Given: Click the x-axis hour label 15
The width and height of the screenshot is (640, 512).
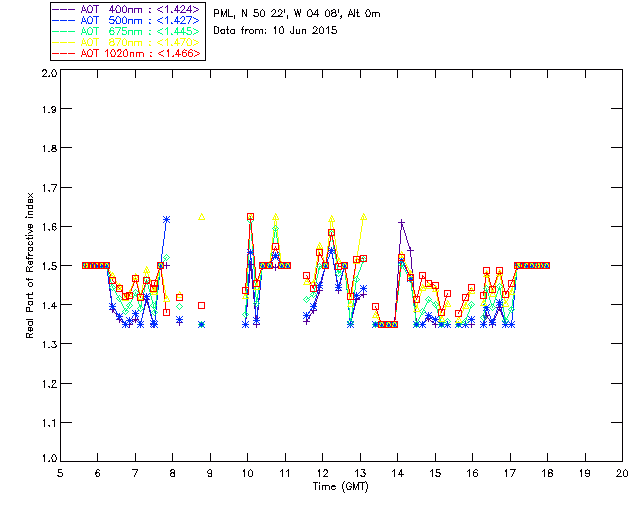Looking at the screenshot, I should (435, 473).
